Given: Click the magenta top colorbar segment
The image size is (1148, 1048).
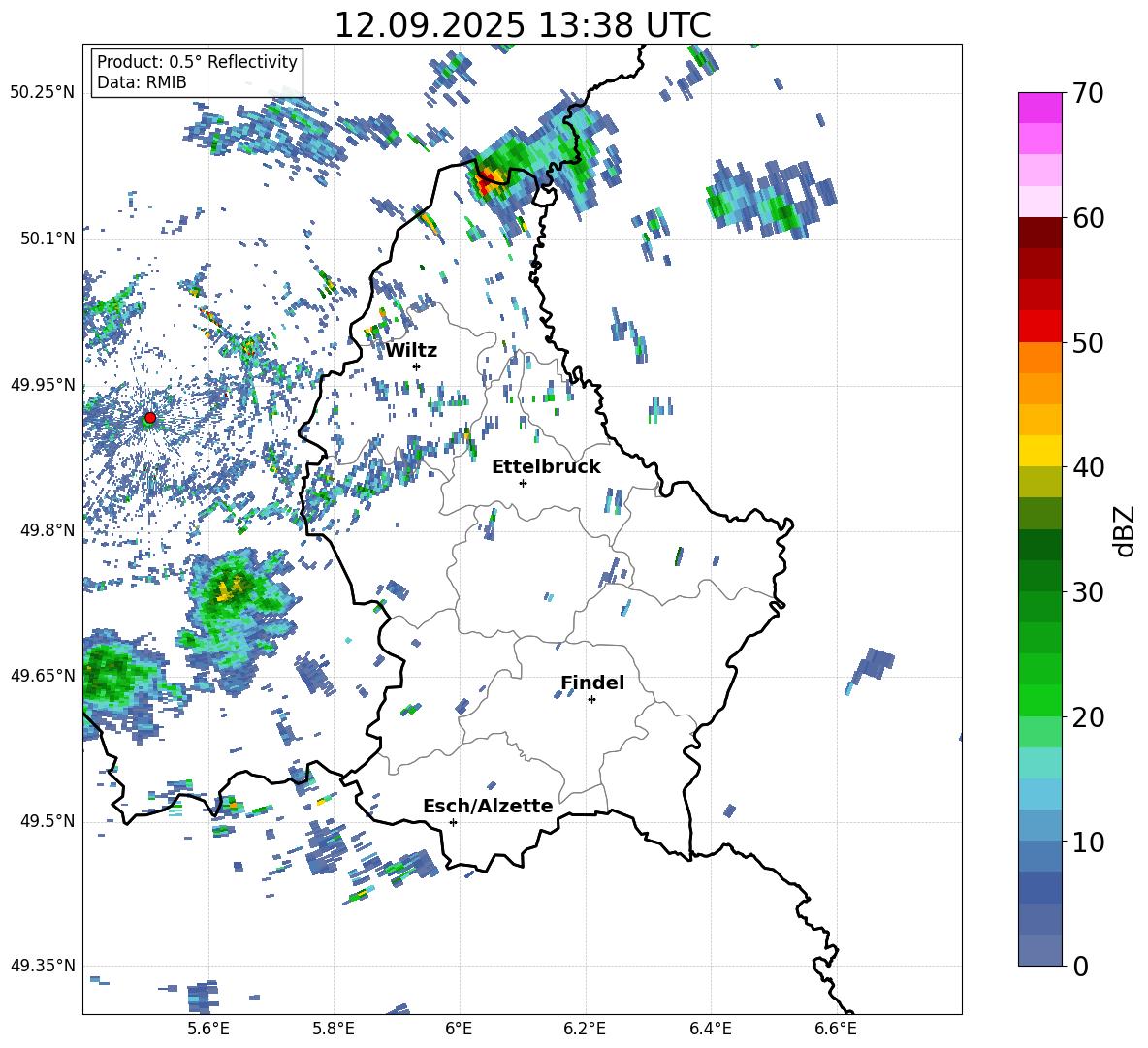Looking at the screenshot, I should pyautogui.click(x=1039, y=108).
